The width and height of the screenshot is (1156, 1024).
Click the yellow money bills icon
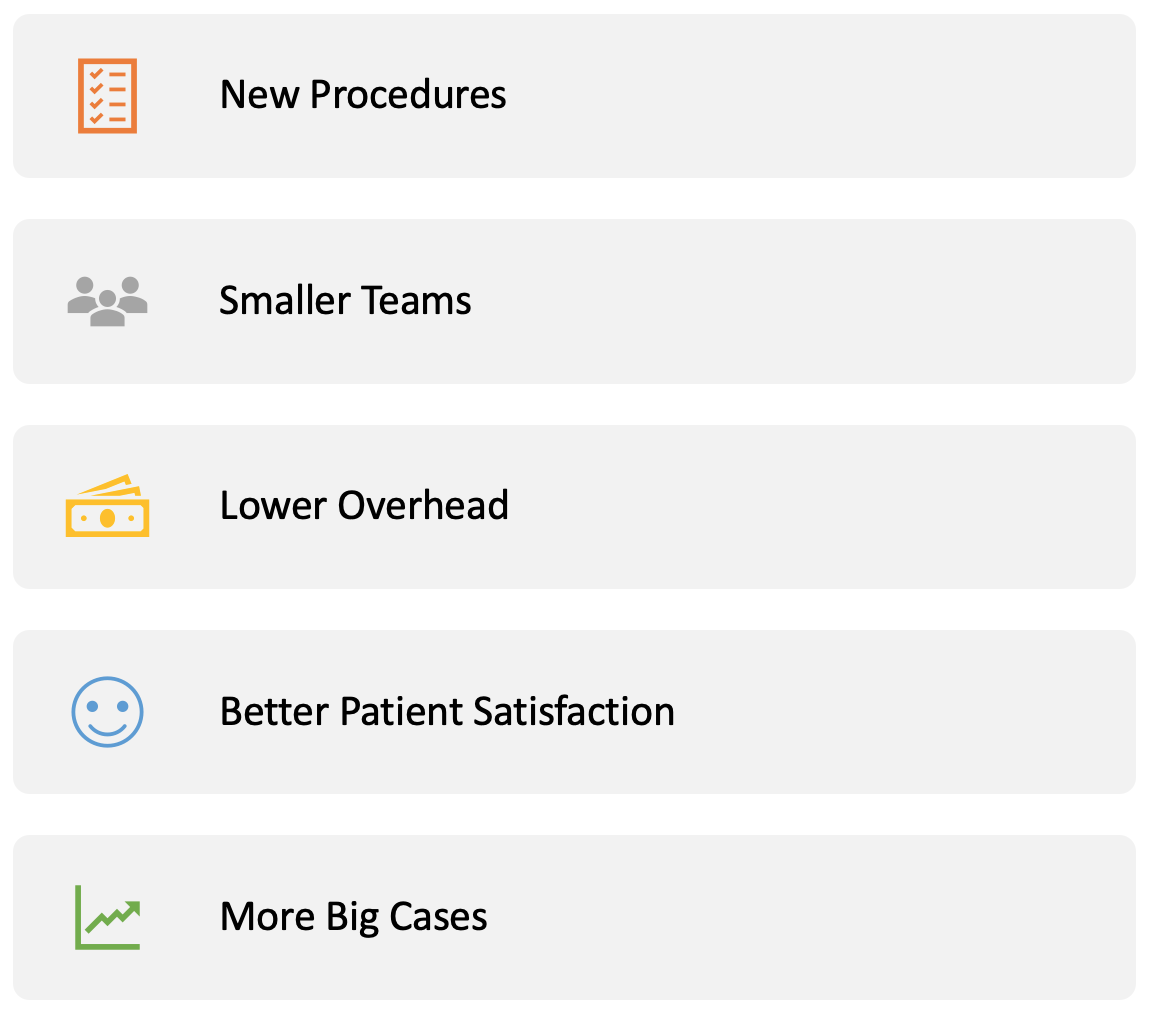pos(108,506)
